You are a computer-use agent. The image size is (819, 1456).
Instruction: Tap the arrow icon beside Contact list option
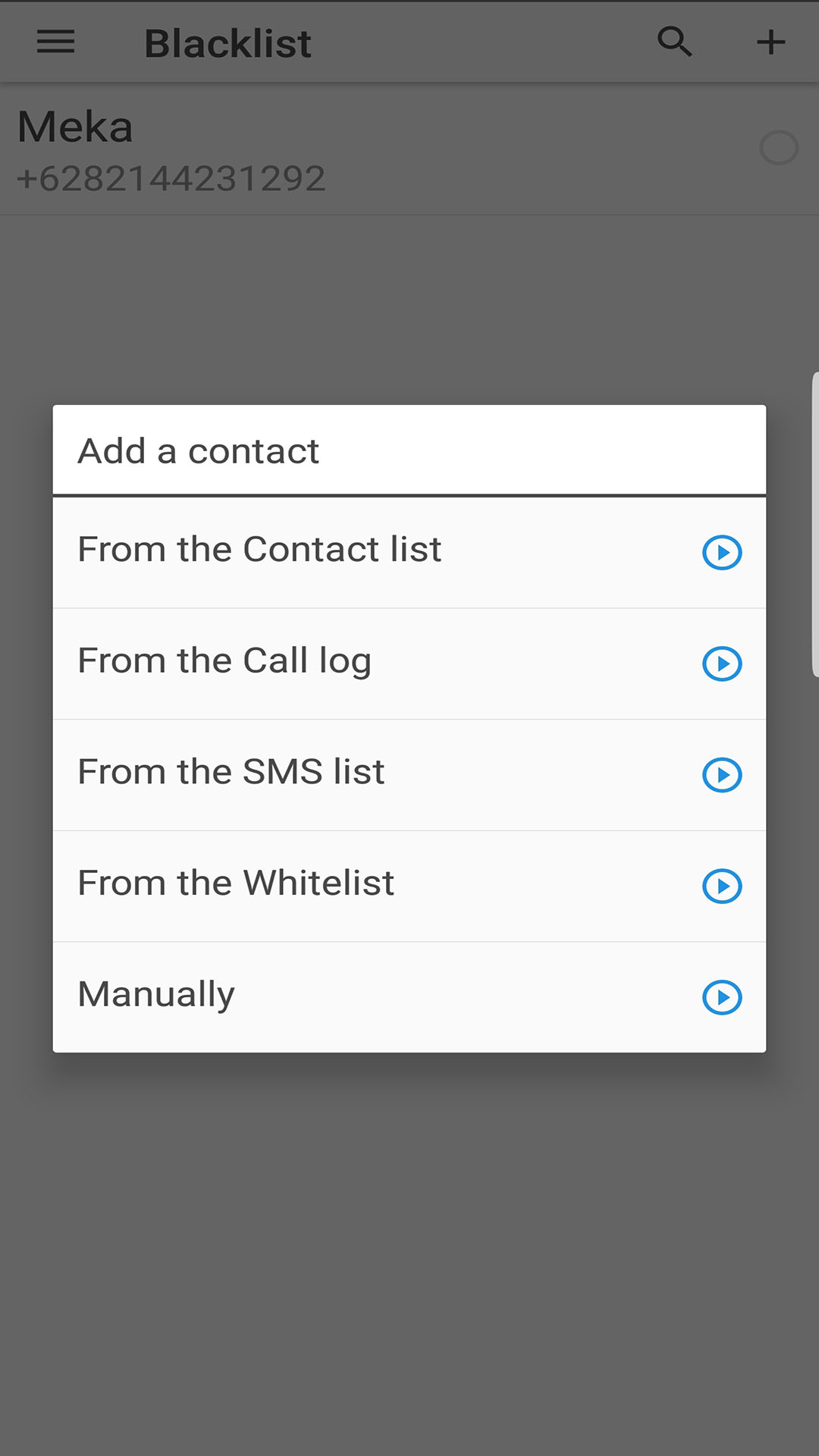point(721,552)
